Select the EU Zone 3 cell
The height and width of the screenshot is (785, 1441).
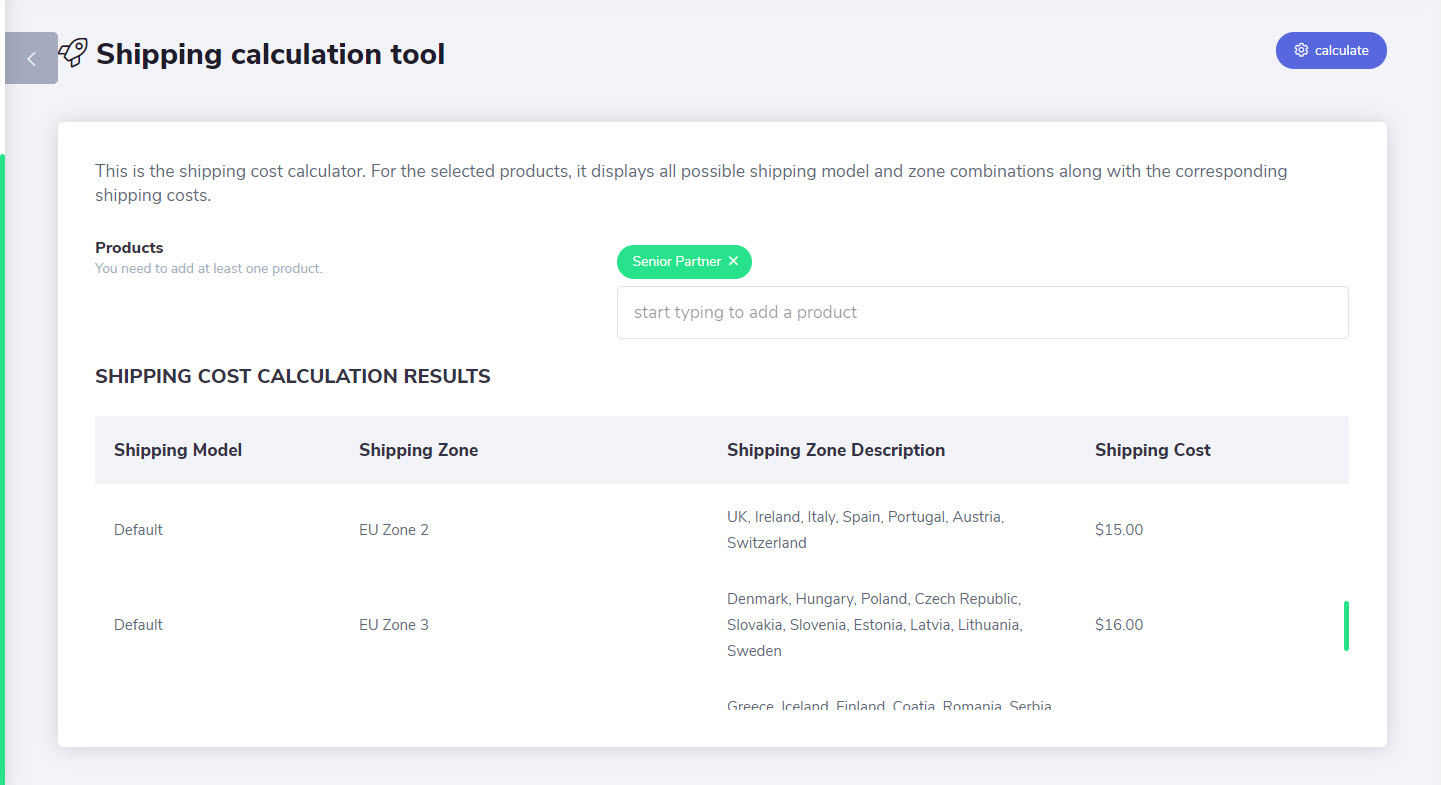click(394, 625)
